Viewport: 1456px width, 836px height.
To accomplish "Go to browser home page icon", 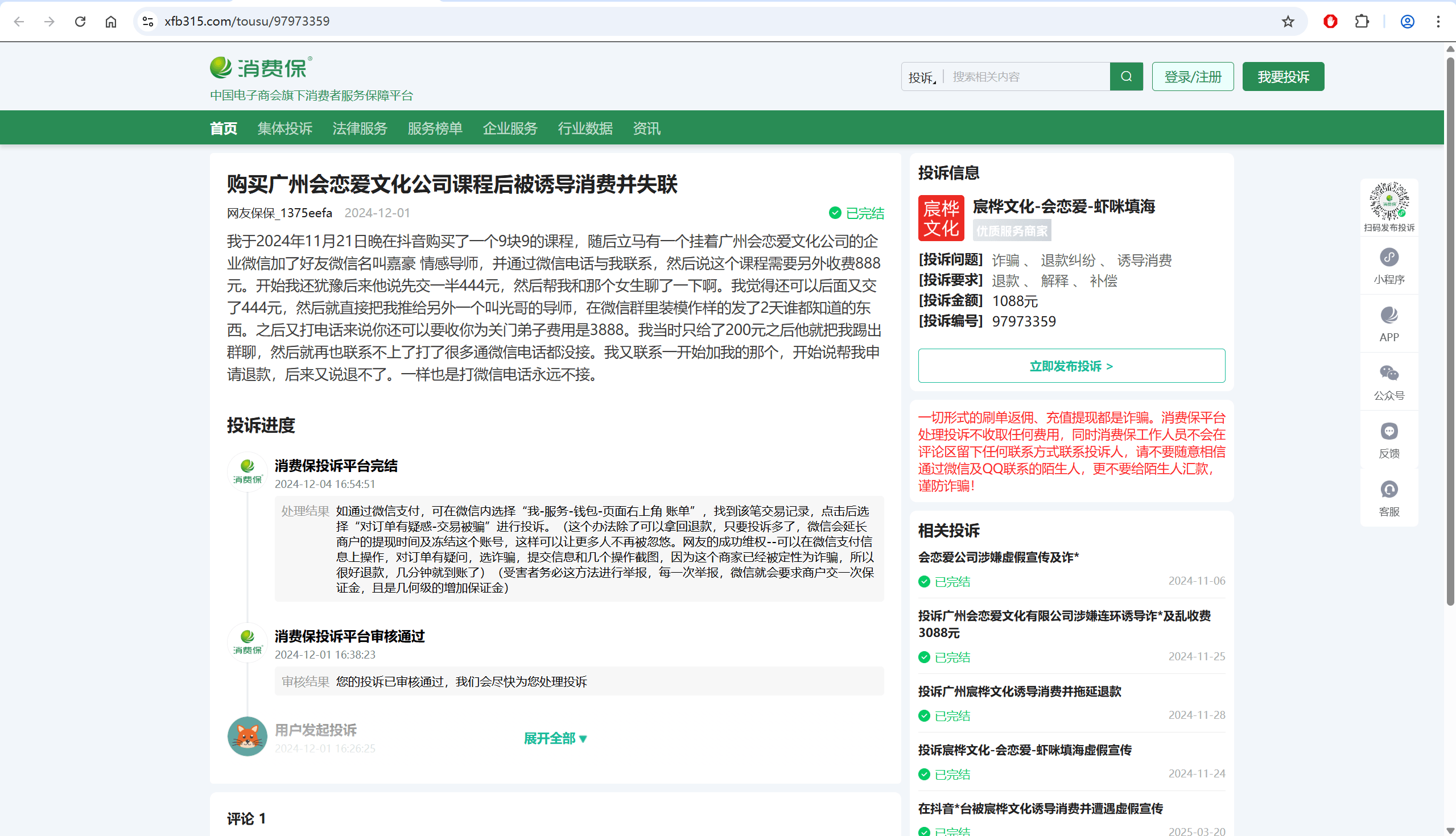I will click(111, 21).
